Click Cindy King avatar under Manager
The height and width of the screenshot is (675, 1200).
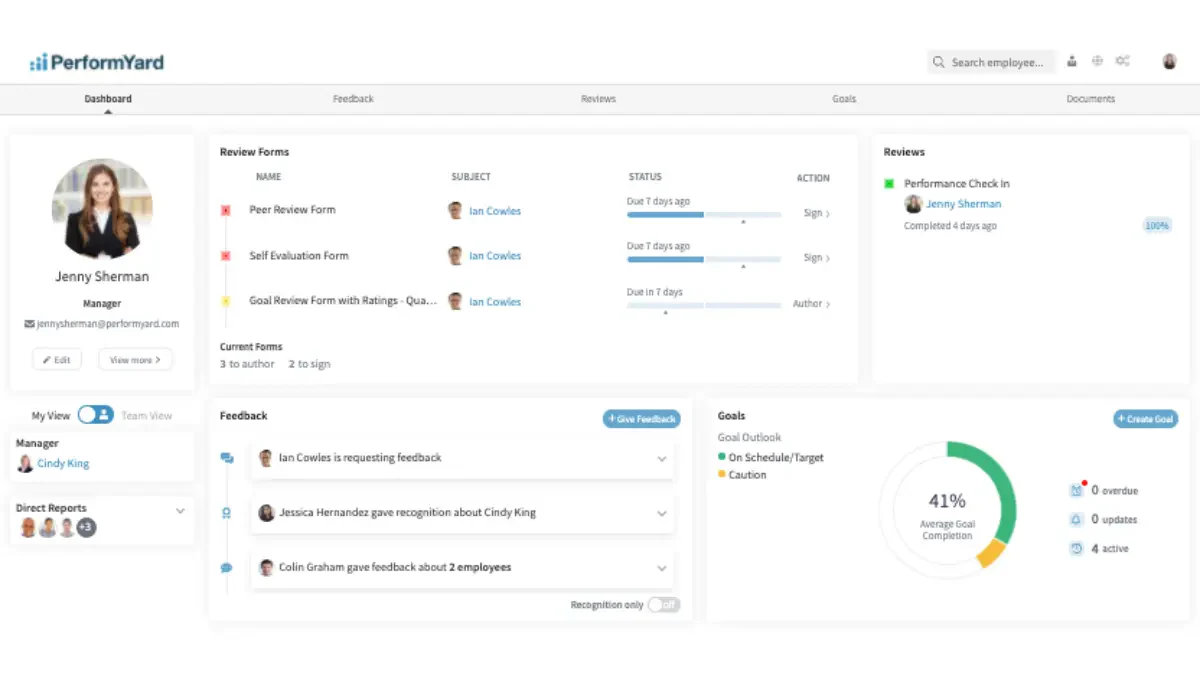click(25, 463)
